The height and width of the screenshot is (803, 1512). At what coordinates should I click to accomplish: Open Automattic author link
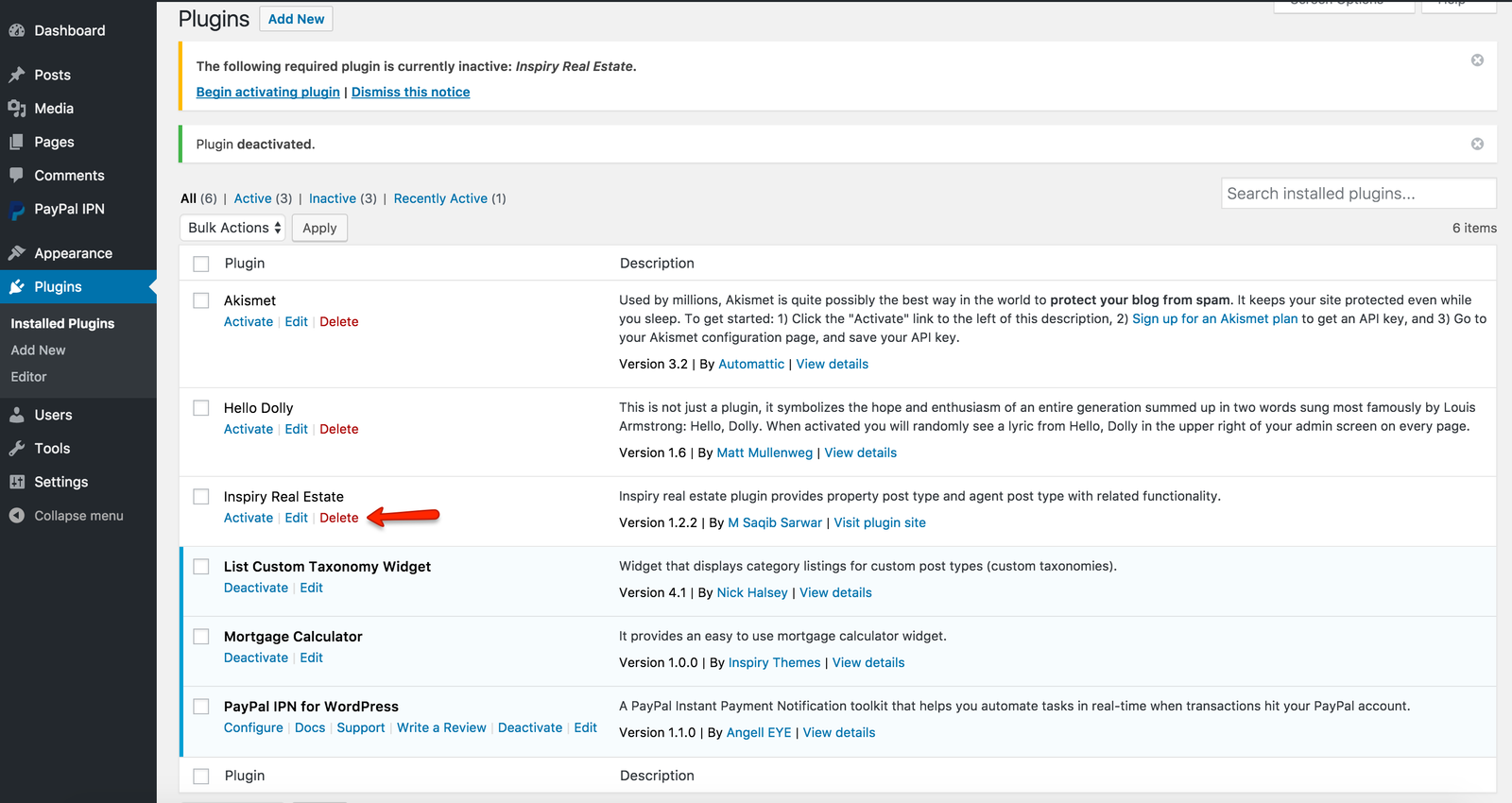[x=751, y=364]
